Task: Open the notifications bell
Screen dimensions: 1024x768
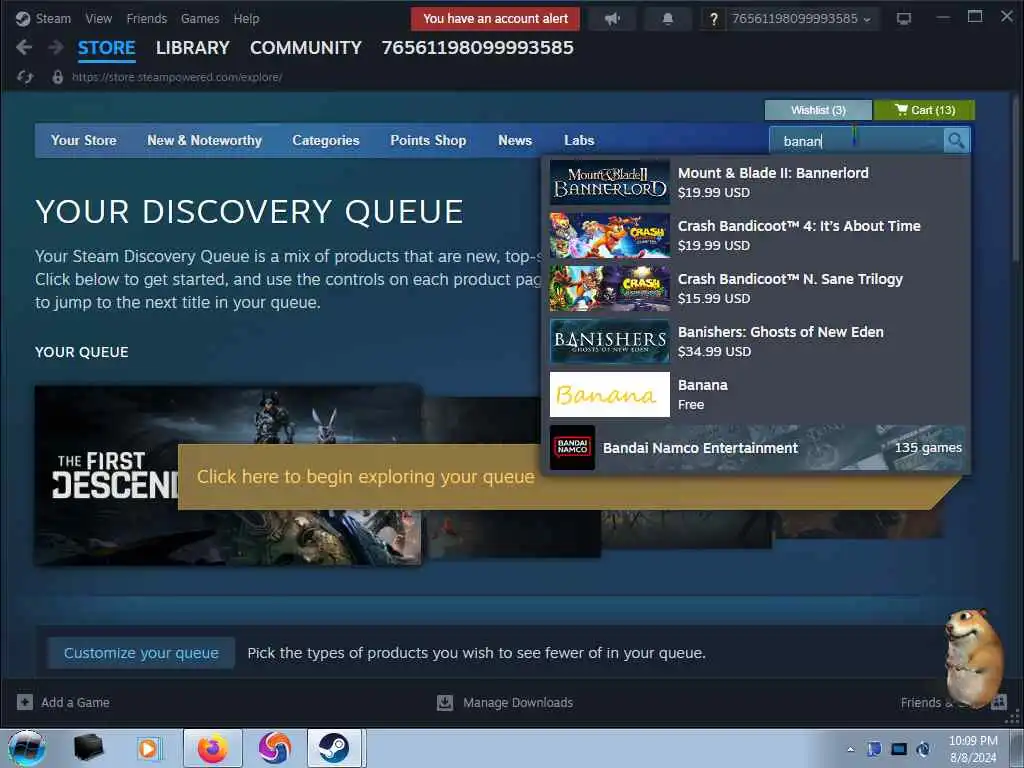Action: click(x=667, y=19)
